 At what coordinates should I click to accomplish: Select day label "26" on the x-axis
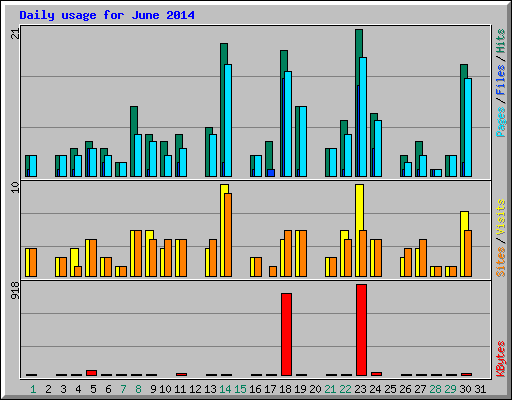(405, 389)
